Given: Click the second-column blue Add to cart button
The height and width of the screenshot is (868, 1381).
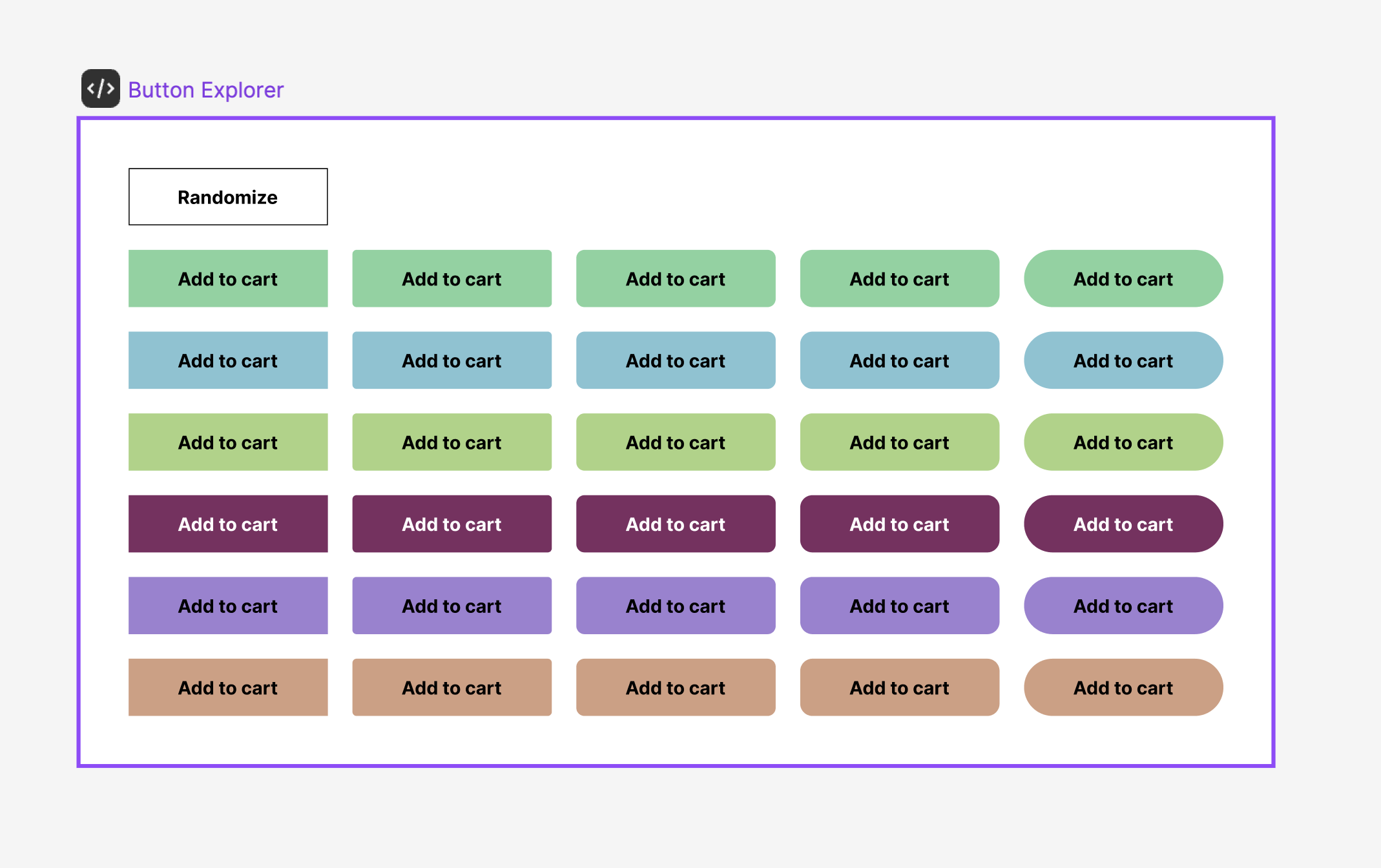Looking at the screenshot, I should point(452,360).
